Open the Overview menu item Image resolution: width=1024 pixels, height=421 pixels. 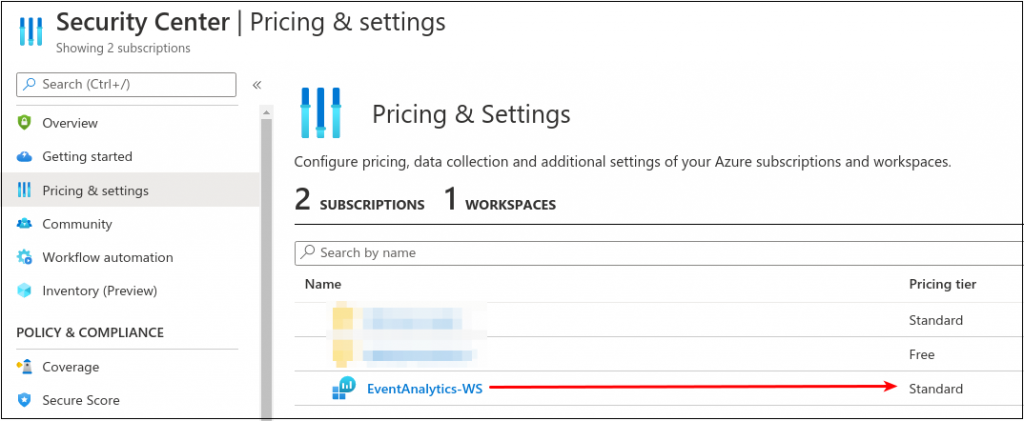pyautogui.click(x=70, y=123)
